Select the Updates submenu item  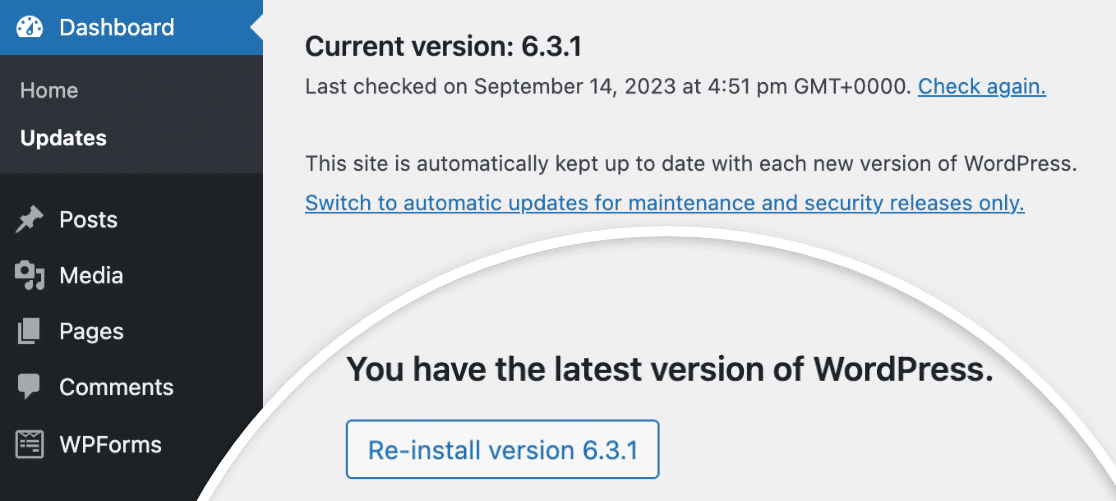(63, 138)
